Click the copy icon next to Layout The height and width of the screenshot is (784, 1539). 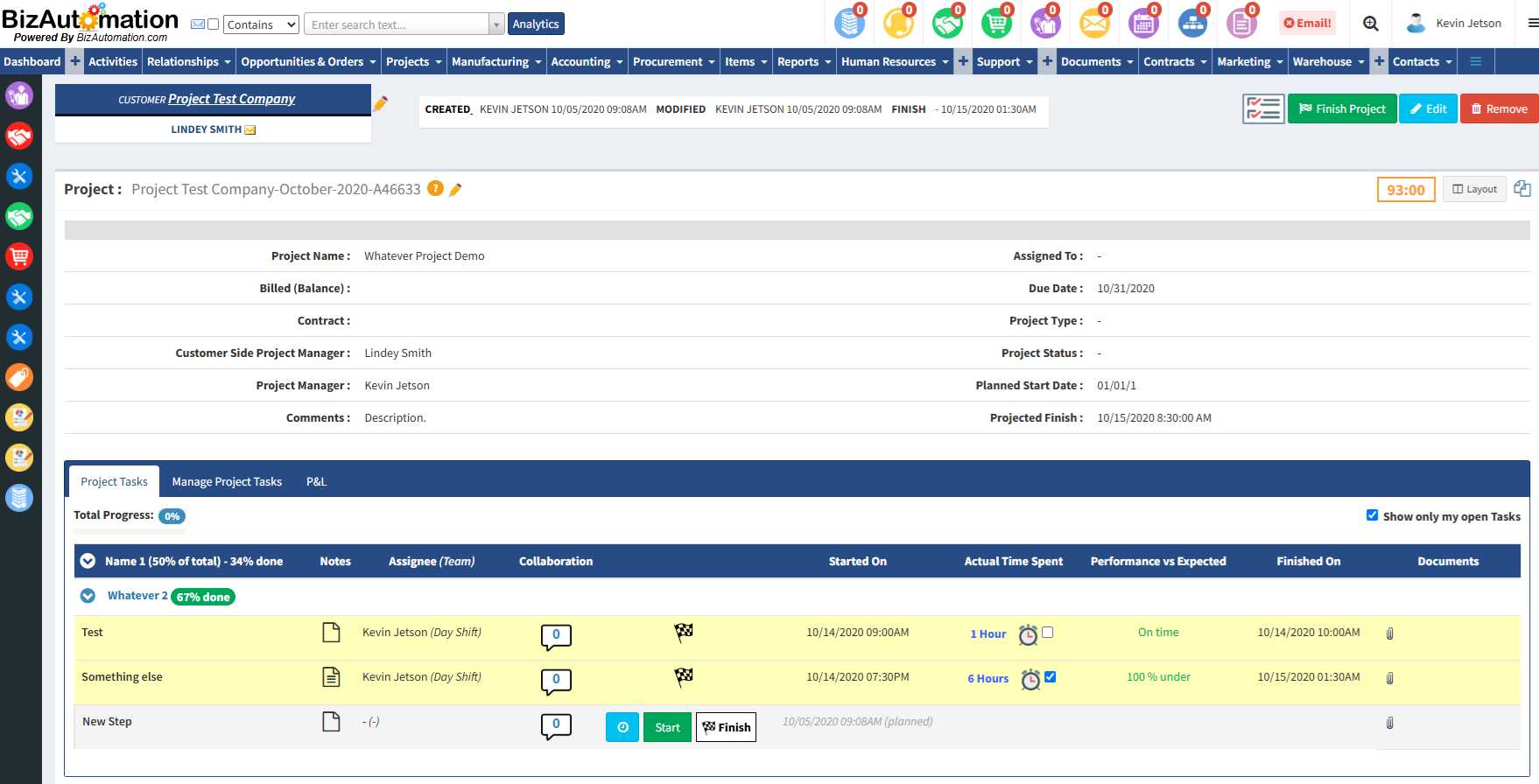point(1522,189)
